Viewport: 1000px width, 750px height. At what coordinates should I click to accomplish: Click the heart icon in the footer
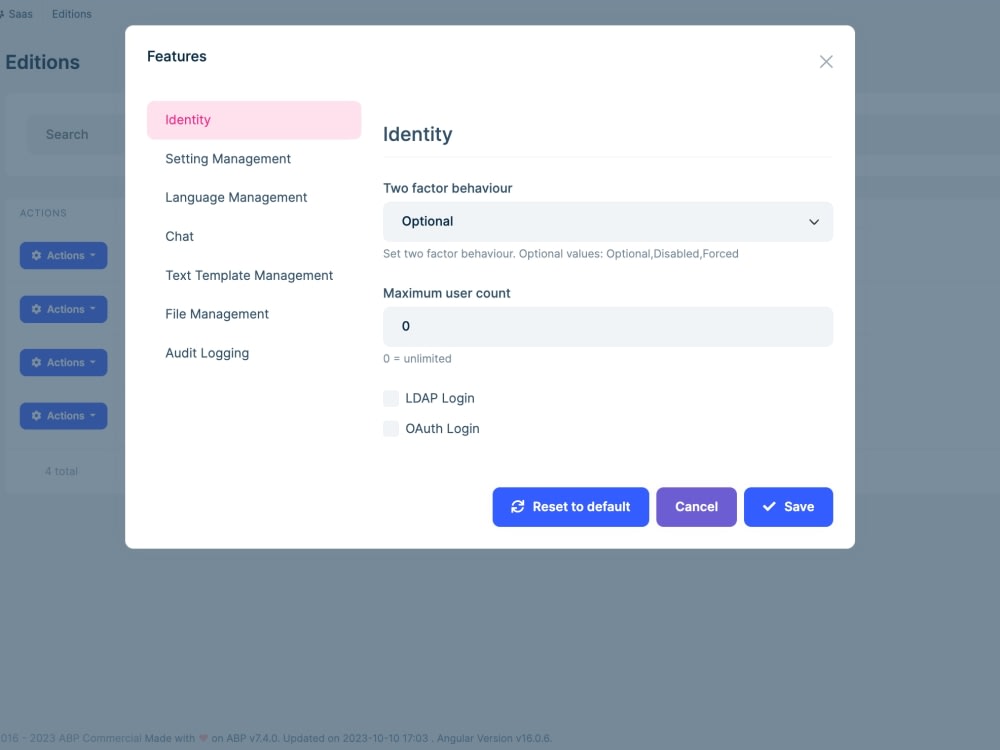tap(203, 738)
